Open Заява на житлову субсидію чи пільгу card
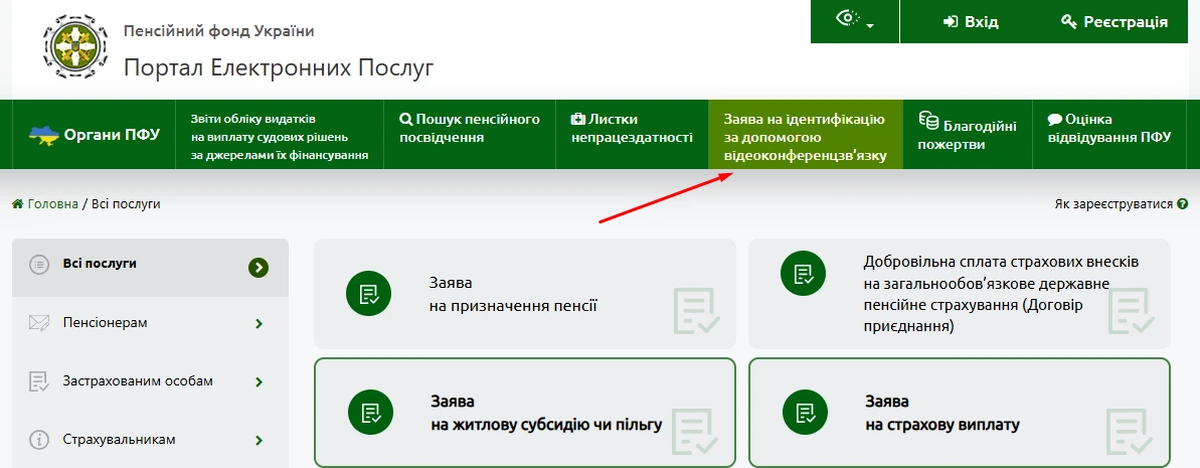 [x=525, y=412]
